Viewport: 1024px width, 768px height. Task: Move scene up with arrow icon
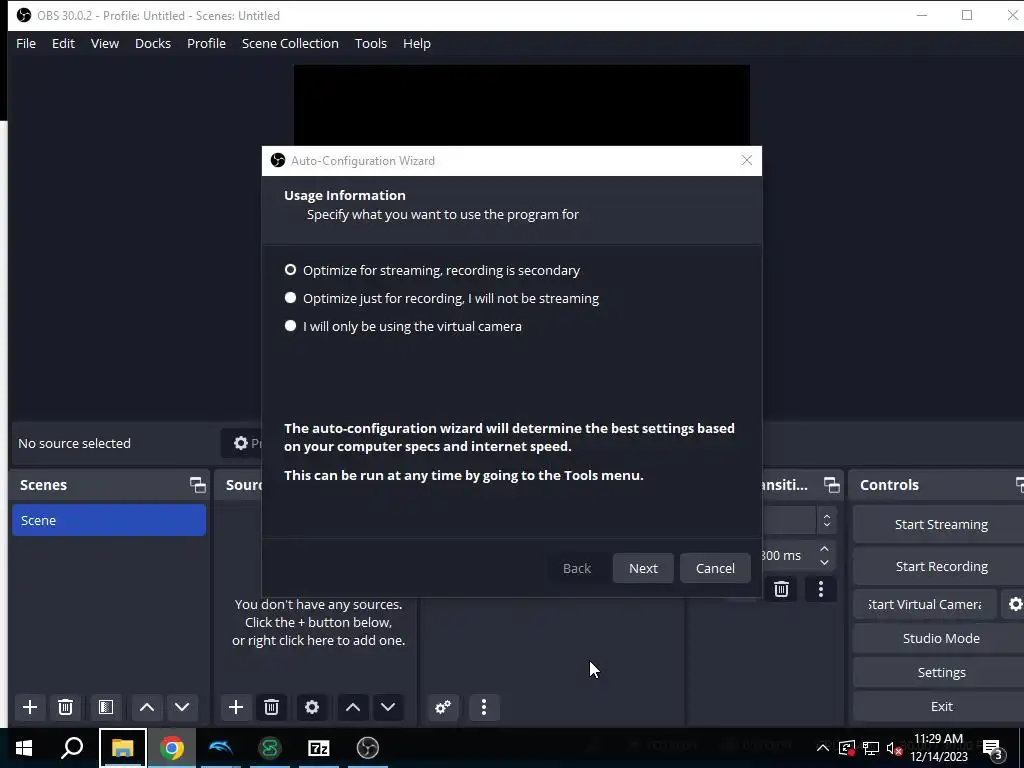point(147,707)
